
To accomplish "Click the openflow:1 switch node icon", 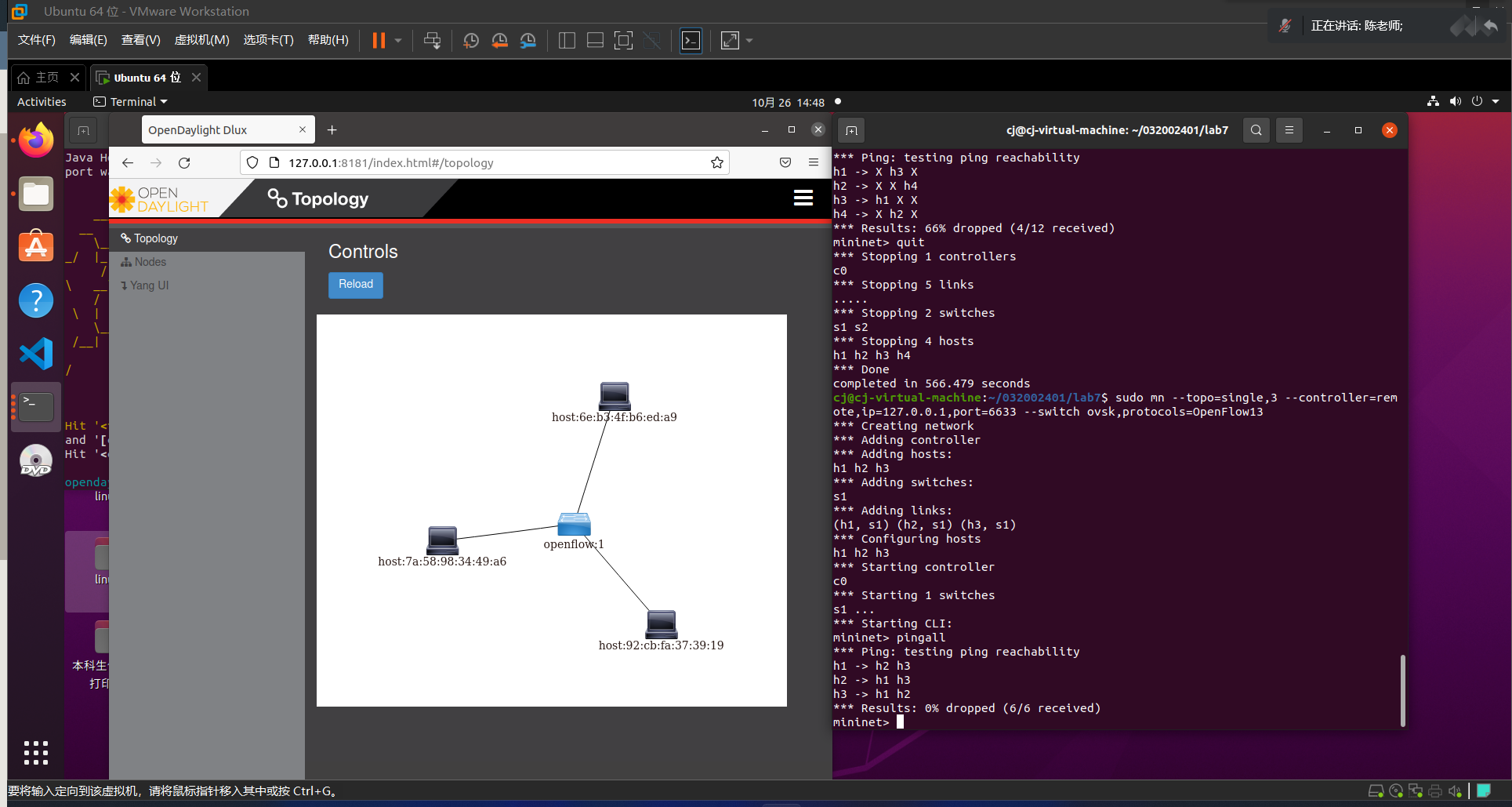I will click(574, 525).
